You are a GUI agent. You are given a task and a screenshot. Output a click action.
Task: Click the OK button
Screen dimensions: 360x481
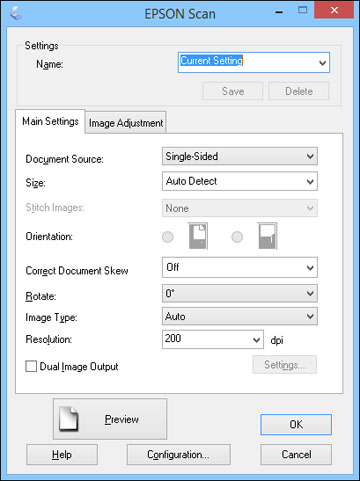[x=296, y=424]
